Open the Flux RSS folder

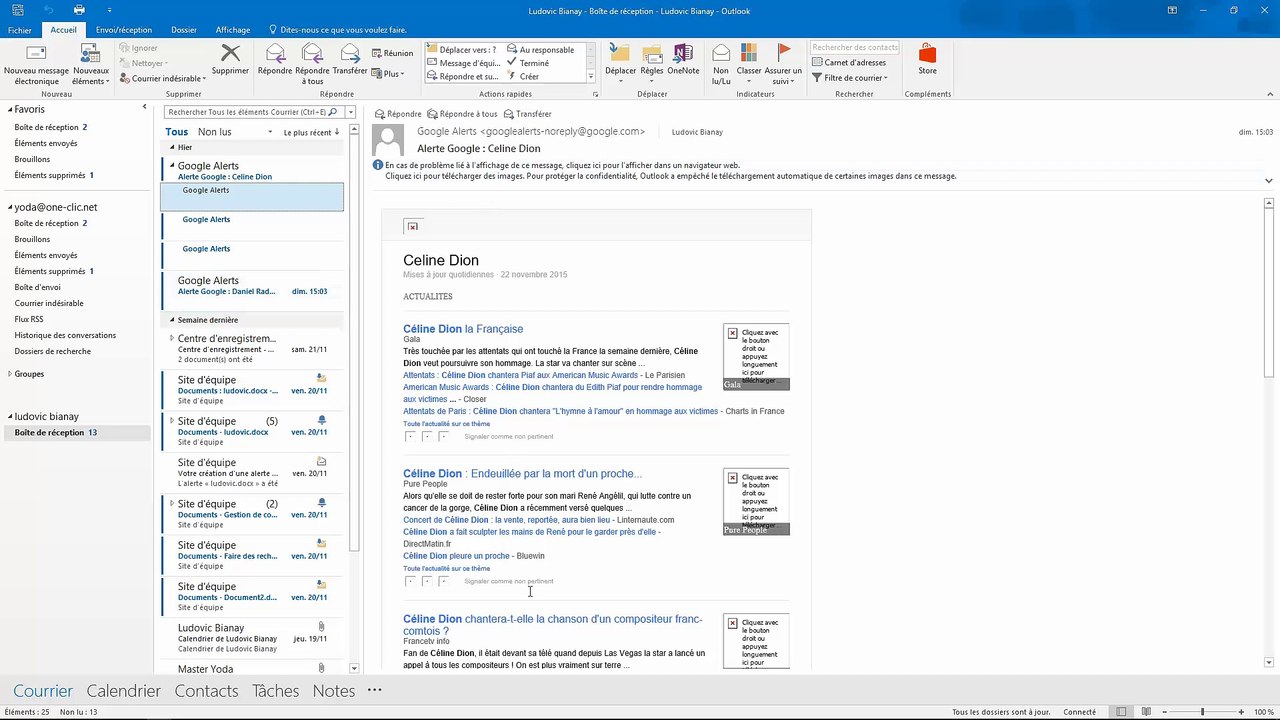(29, 319)
